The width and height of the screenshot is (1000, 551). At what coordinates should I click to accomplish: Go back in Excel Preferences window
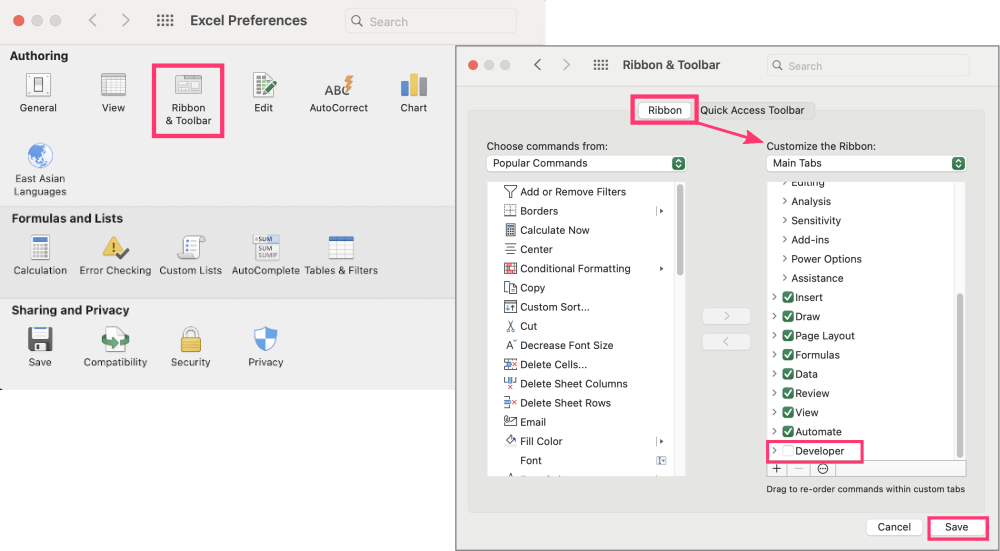[x=93, y=20]
